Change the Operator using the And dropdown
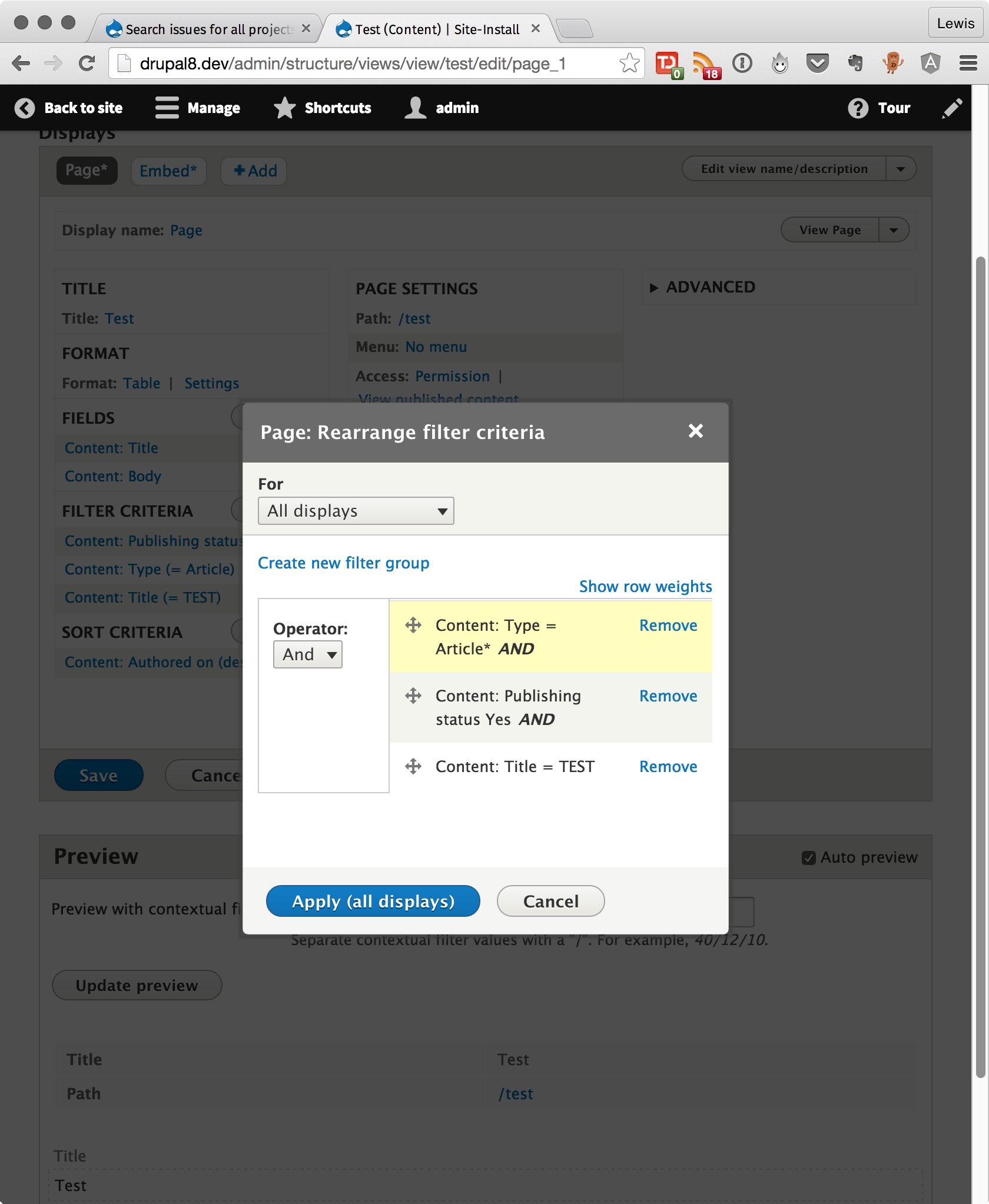Screen dimensions: 989x1204 307,654
